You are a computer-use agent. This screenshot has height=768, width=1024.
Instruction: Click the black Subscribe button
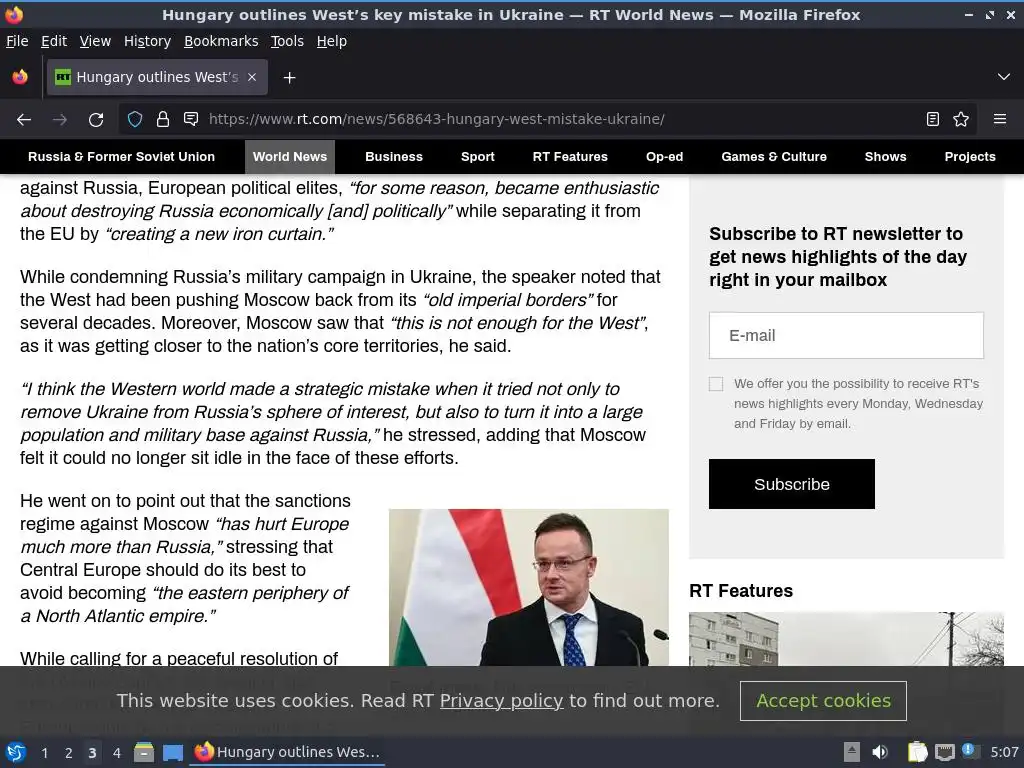point(792,484)
